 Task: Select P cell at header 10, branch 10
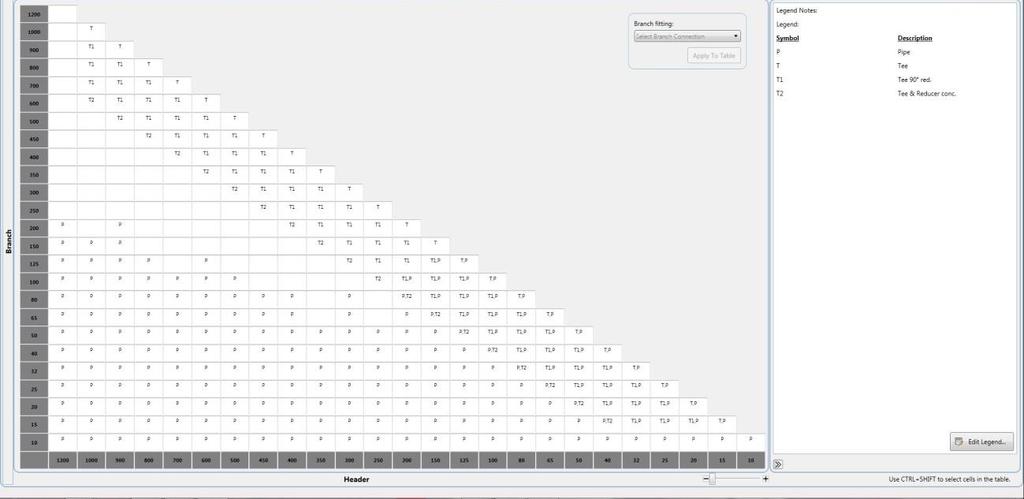(x=750, y=442)
